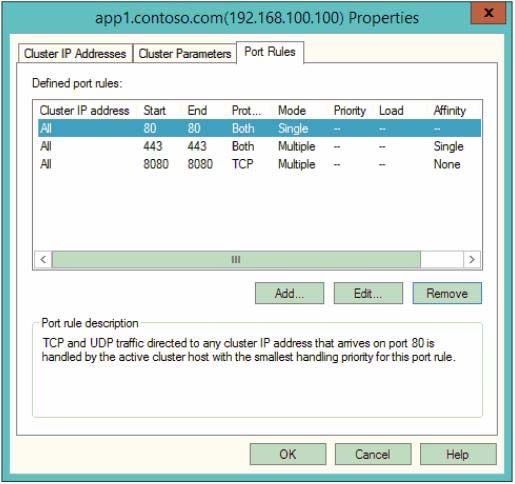The image size is (515, 484).
Task: Click the Affinity column header
Action: point(449,110)
